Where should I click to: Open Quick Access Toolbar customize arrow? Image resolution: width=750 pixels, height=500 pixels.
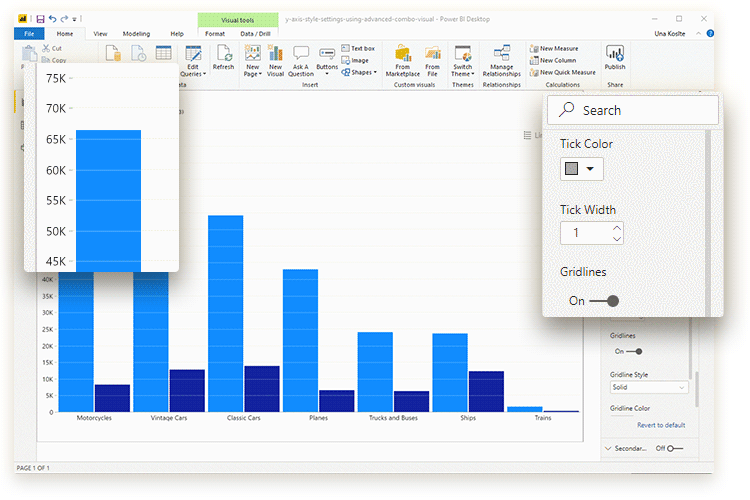coord(74,19)
